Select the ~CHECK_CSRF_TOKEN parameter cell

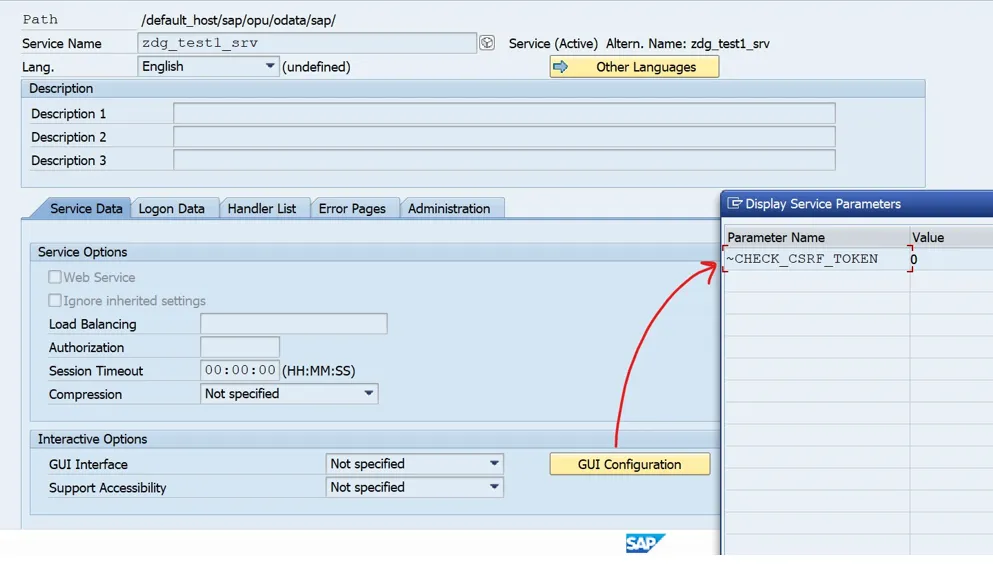tap(817, 259)
